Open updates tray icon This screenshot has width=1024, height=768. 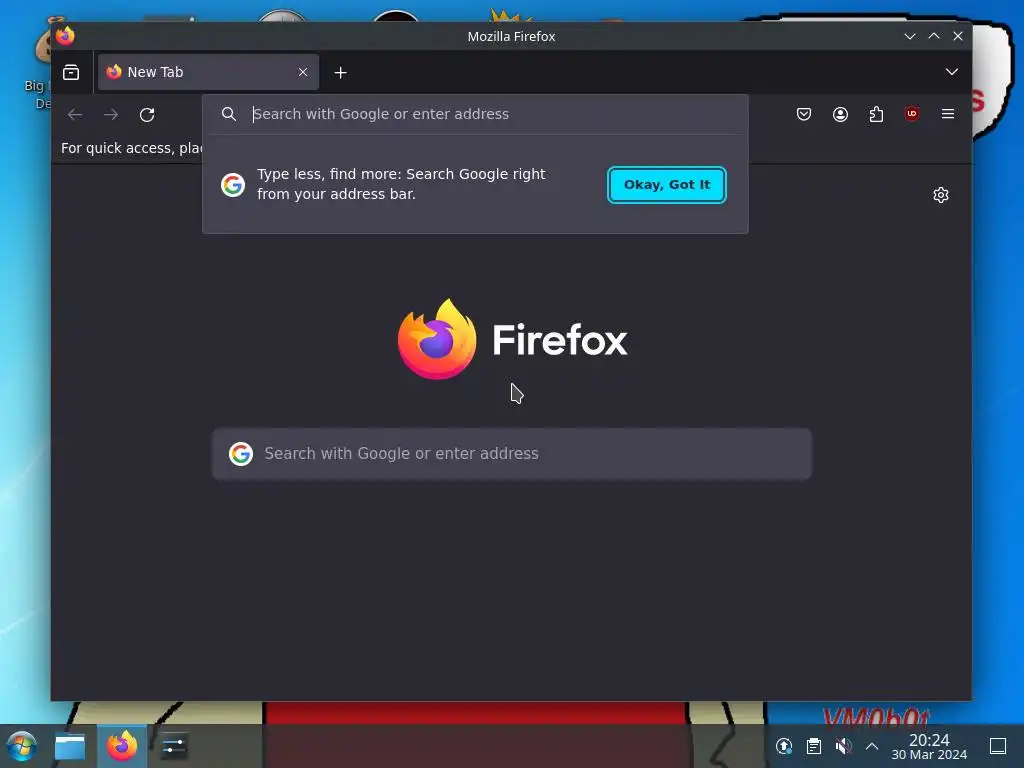[784, 746]
